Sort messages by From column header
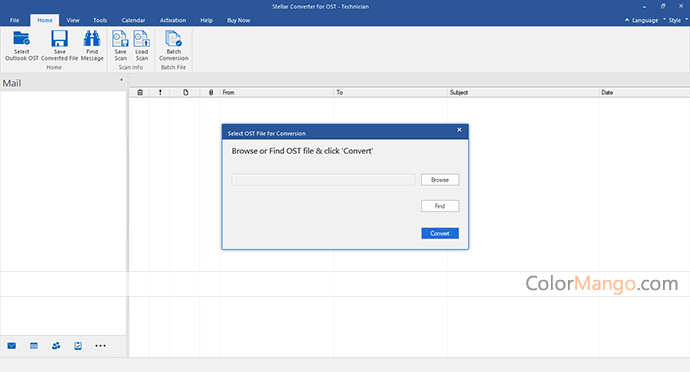690x372 pixels. [277, 92]
